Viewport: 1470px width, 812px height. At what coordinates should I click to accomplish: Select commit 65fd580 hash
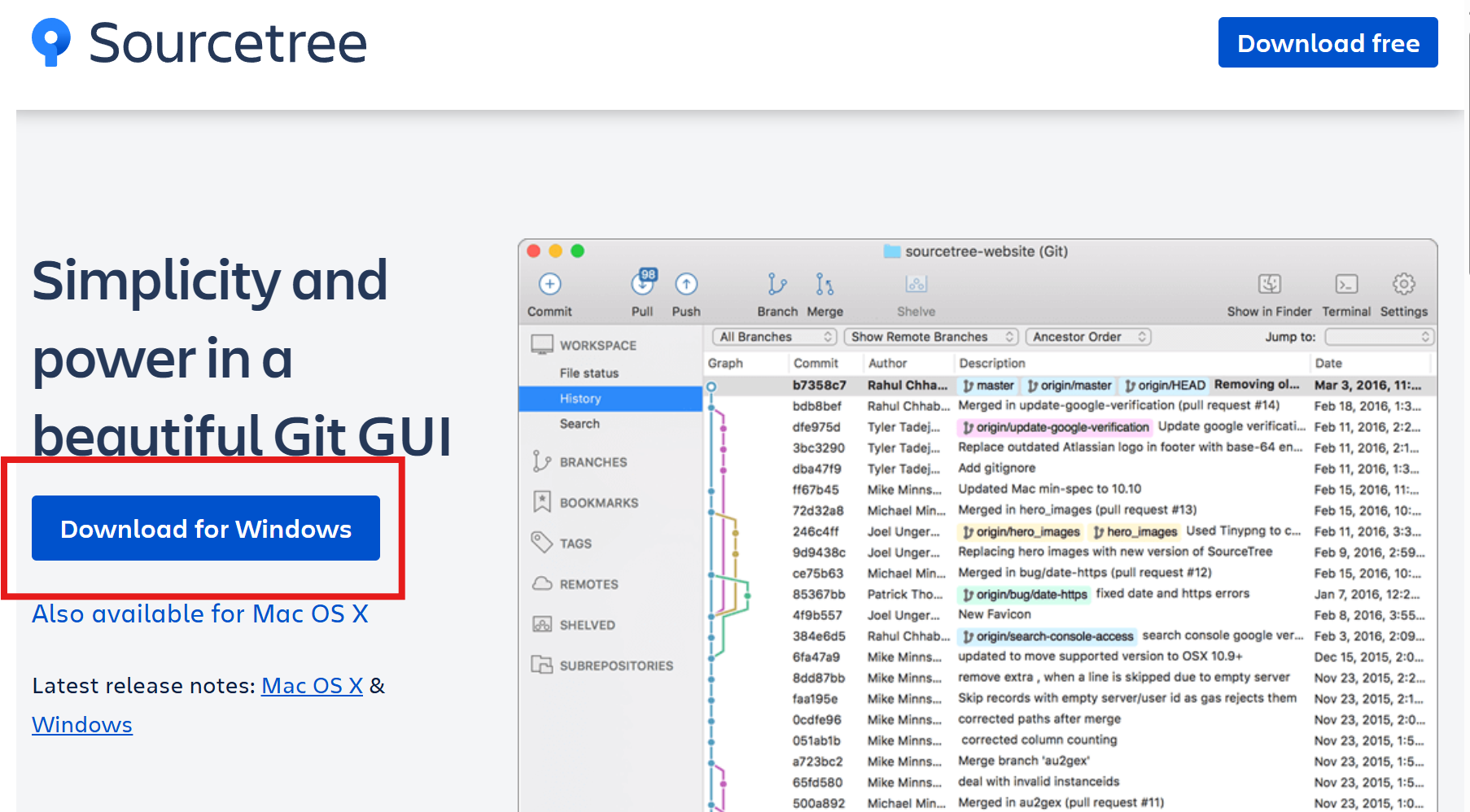pyautogui.click(x=817, y=782)
